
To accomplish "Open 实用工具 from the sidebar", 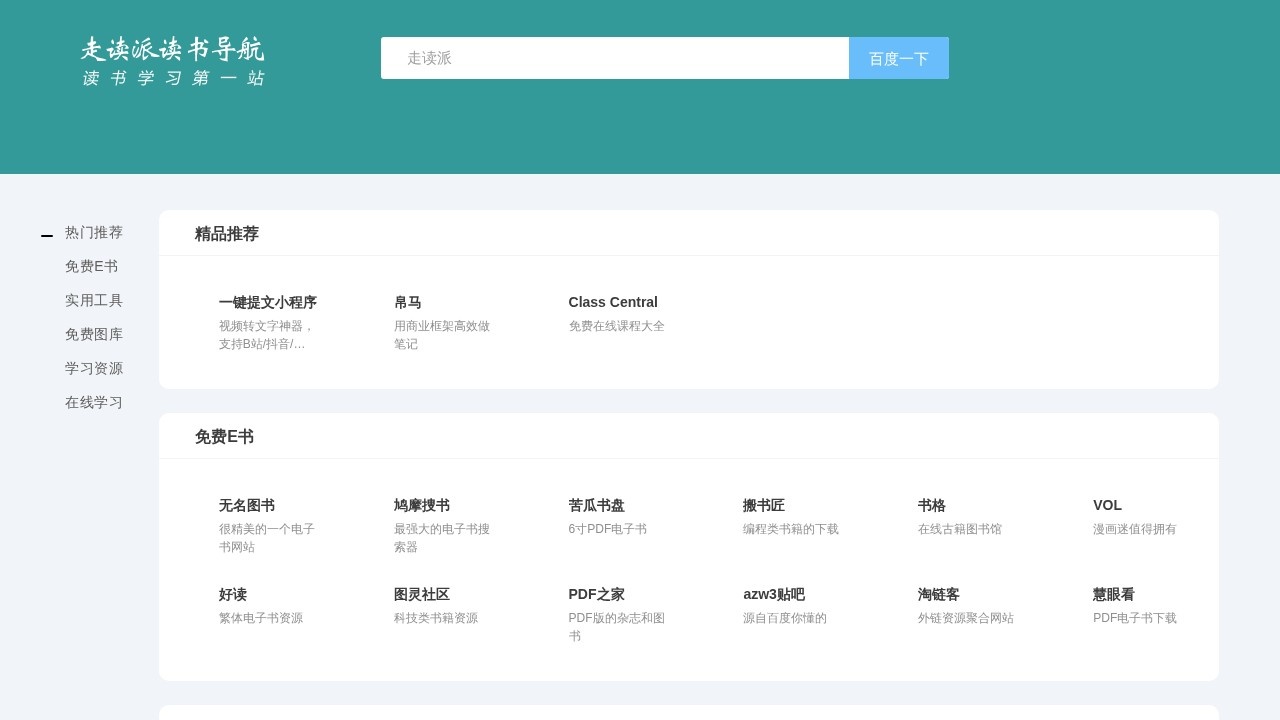I will [x=93, y=300].
